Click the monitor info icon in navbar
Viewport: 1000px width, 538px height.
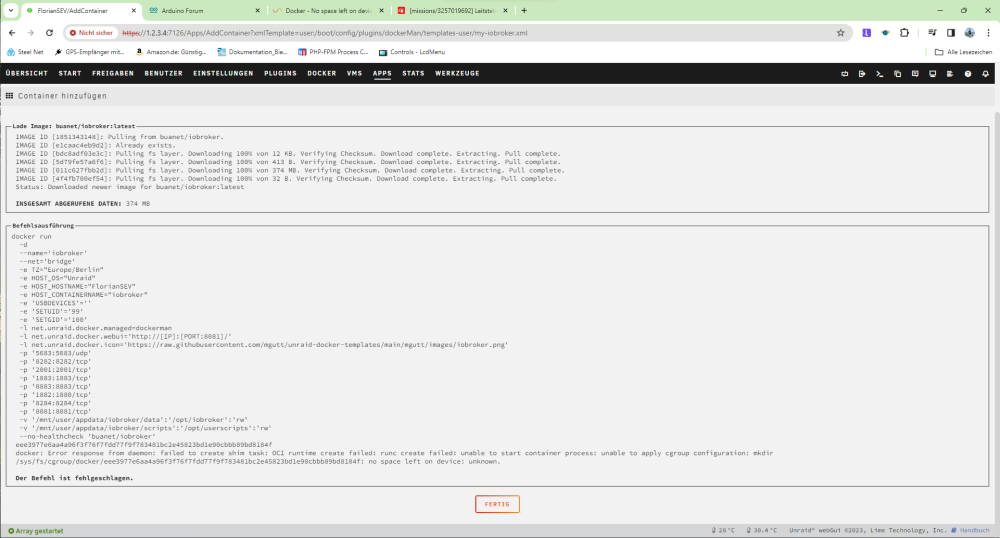932,74
